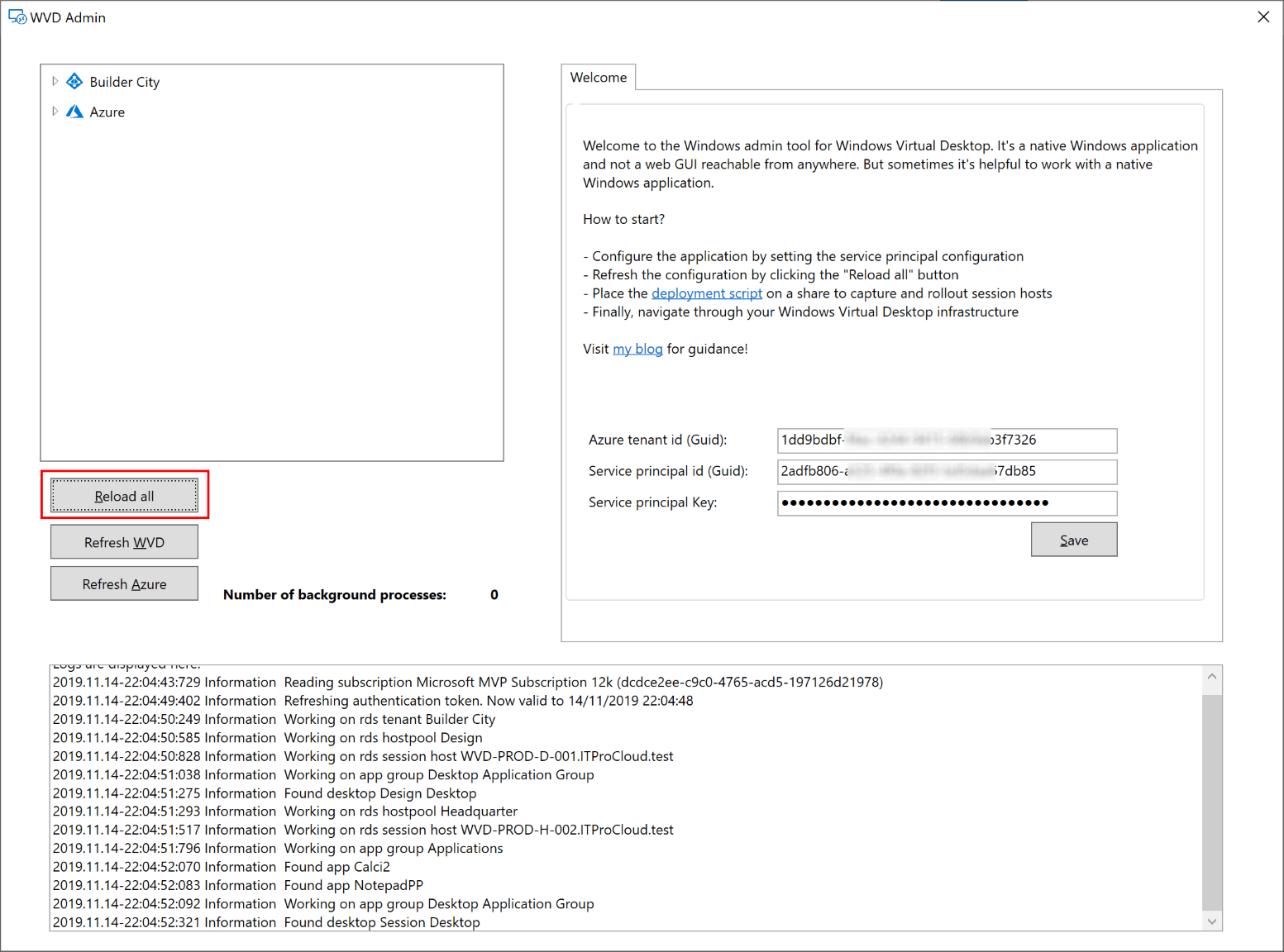Viewport: 1284px width, 952px height.
Task: Click log line 'Found desktop Design Desktop'
Action: (265, 793)
